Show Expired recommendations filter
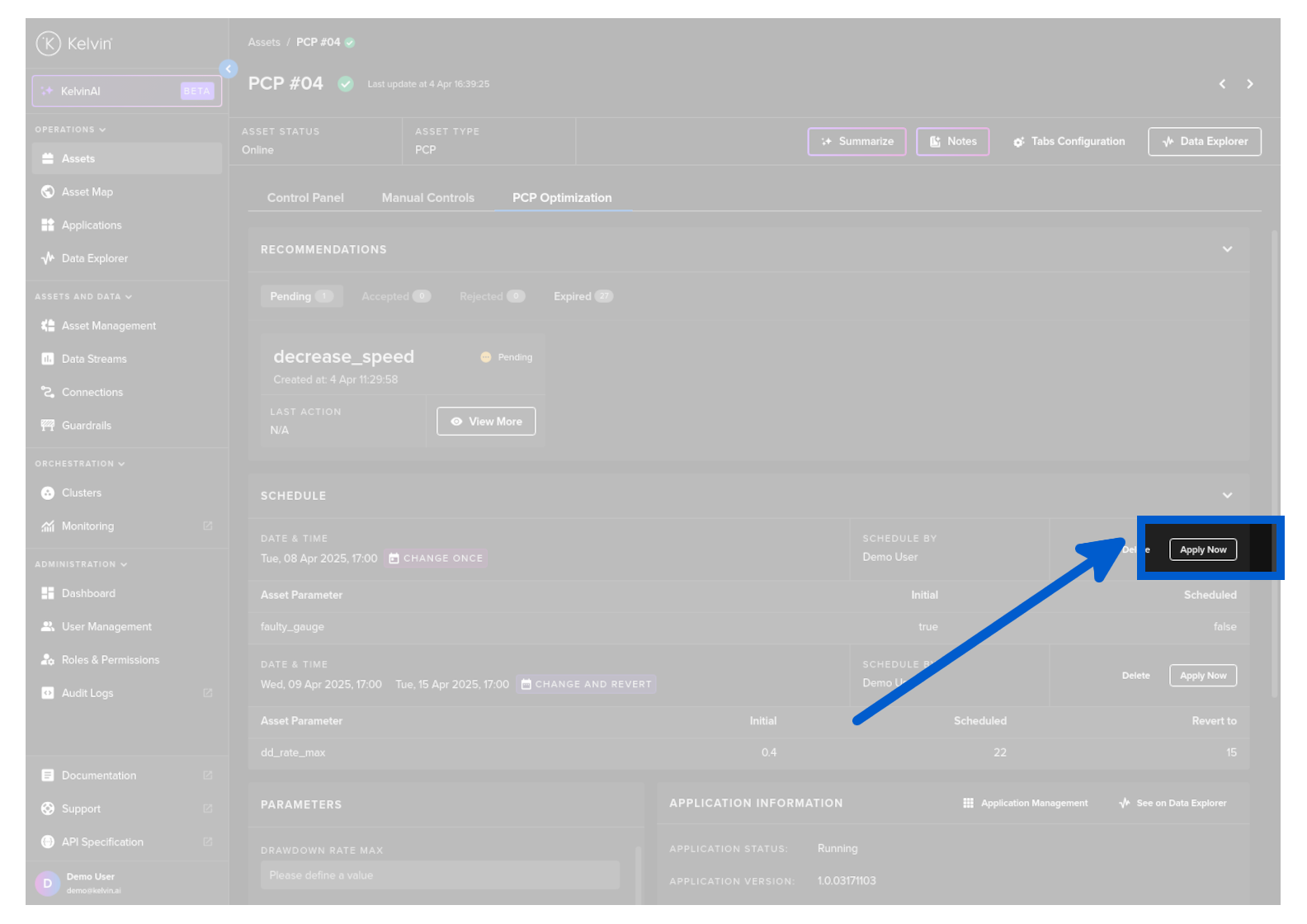 583,297
